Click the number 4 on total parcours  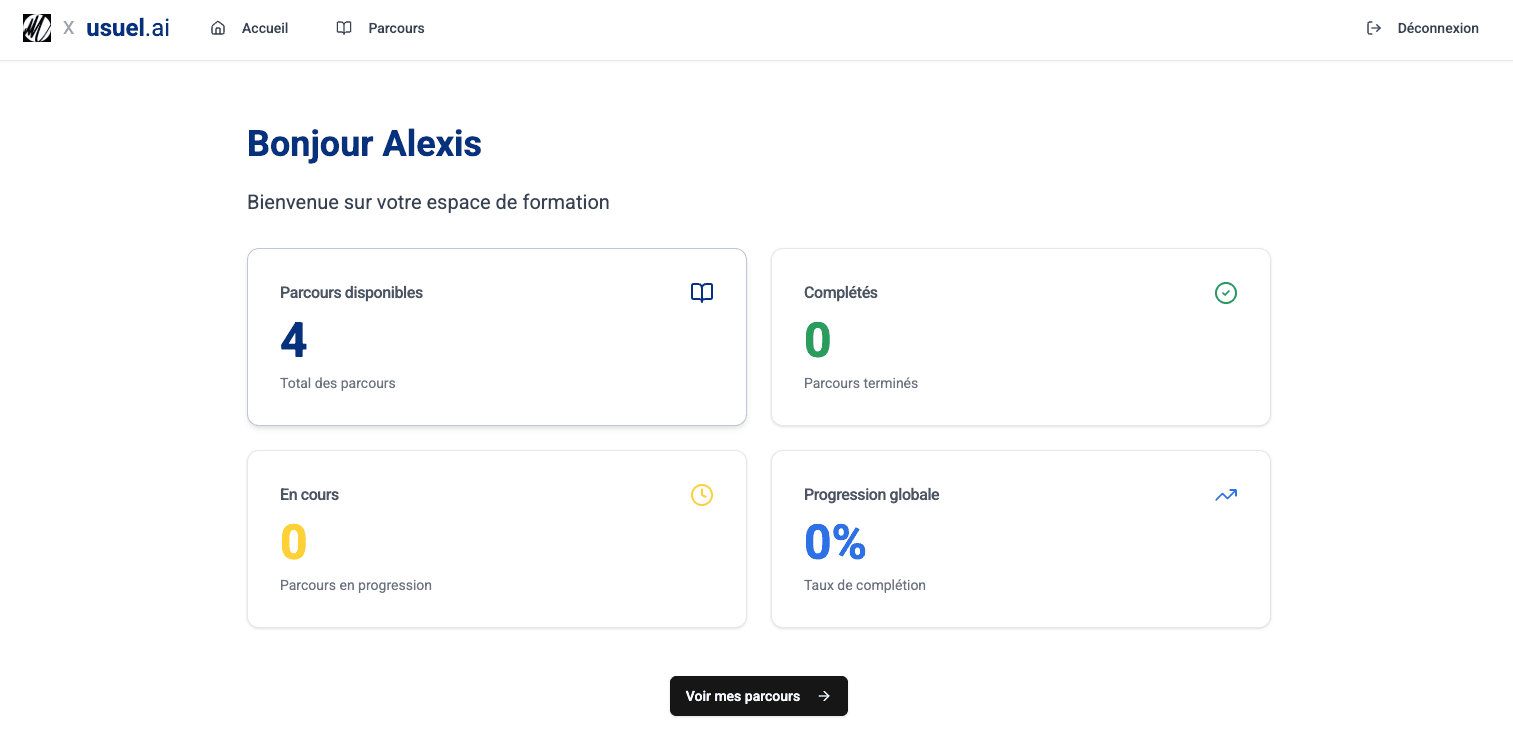(x=293, y=340)
